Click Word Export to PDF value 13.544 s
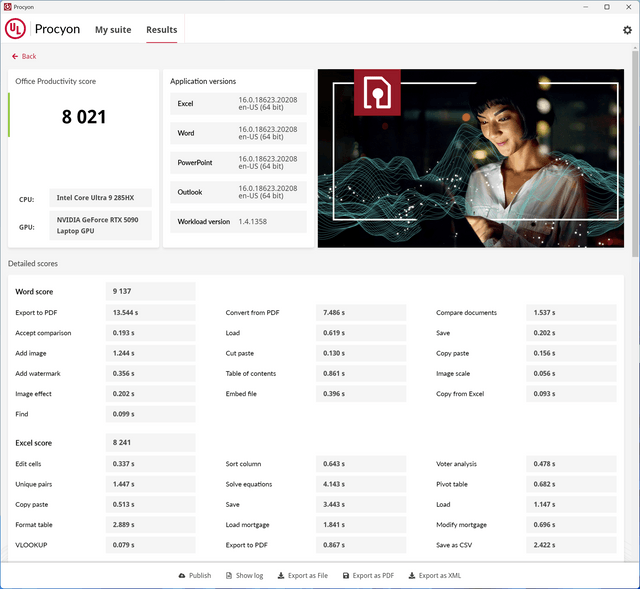640x589 pixels. coord(150,313)
